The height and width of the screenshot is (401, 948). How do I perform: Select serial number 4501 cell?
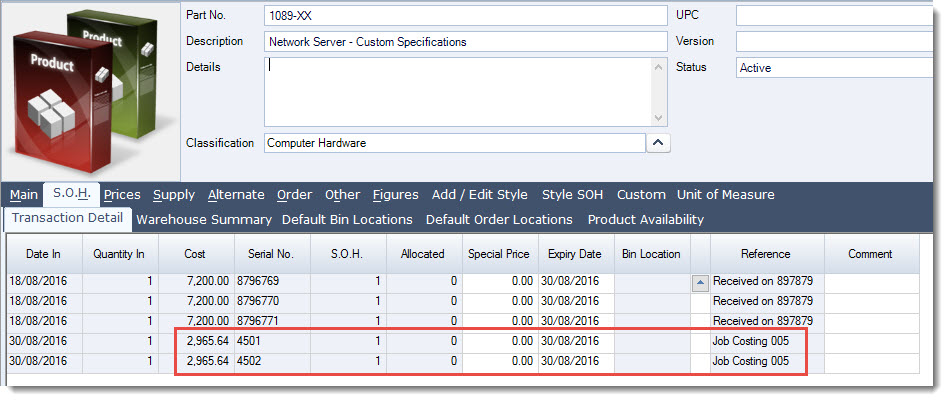272,341
